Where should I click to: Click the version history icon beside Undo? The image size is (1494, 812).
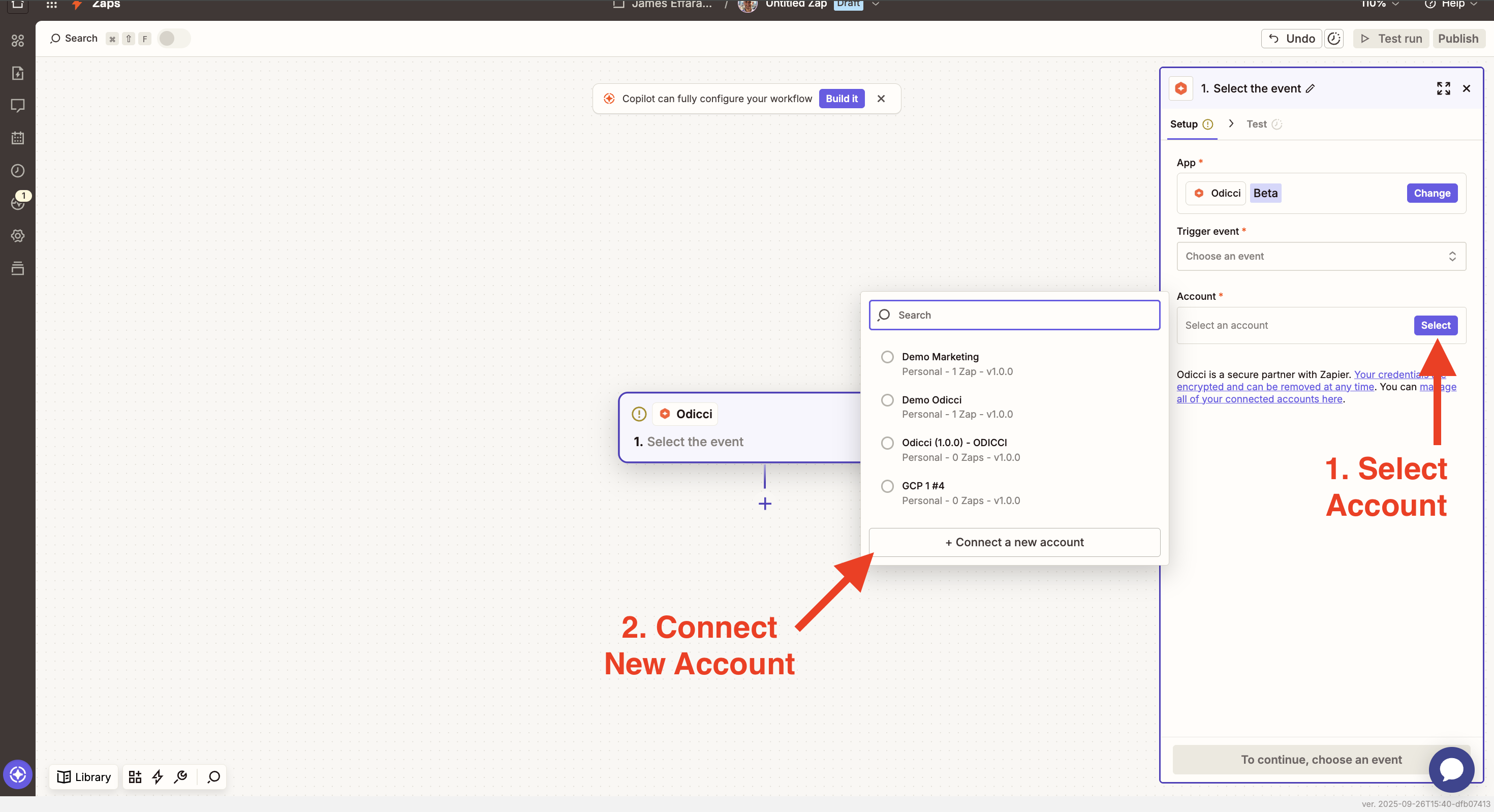point(1334,38)
